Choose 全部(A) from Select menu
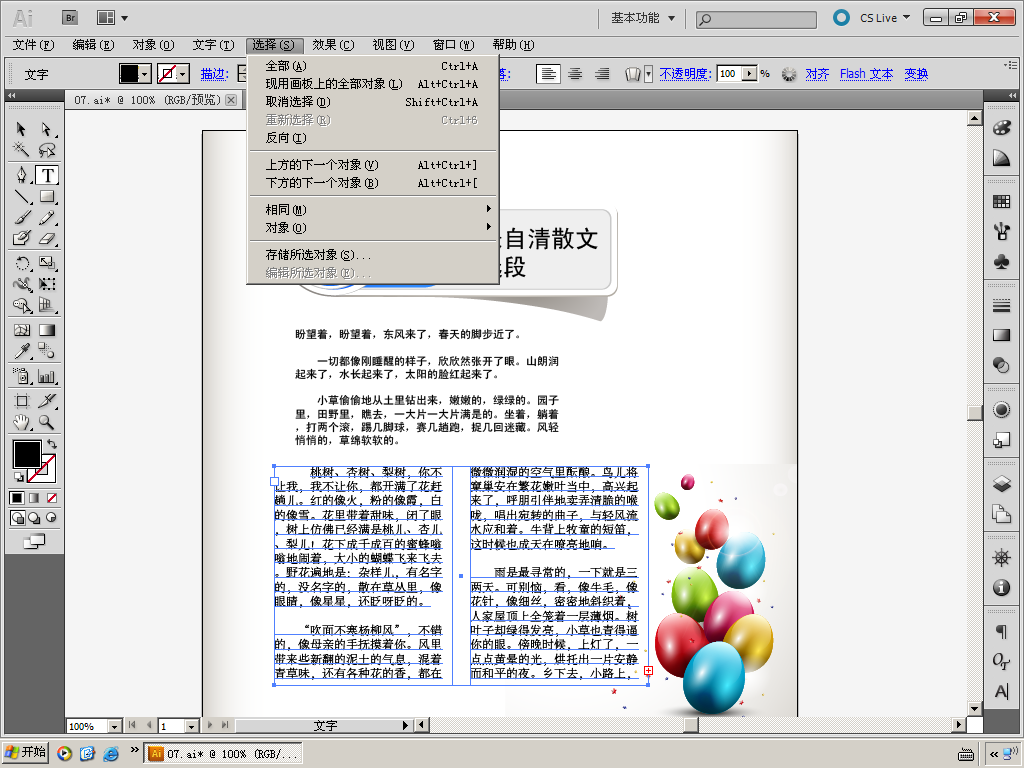Viewport: 1024px width, 768px height. (372, 66)
